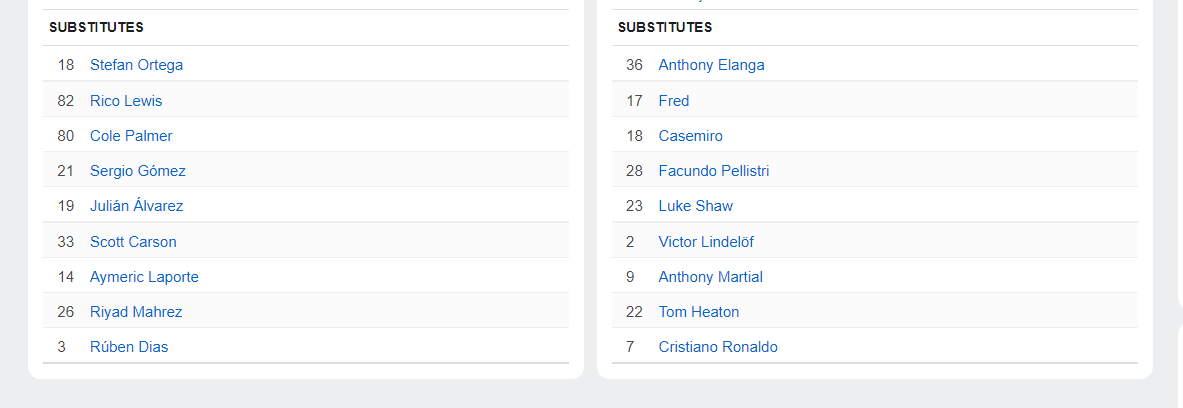This screenshot has height=408, width=1183.
Task: Click the Rúben Dias link
Action: pos(129,347)
